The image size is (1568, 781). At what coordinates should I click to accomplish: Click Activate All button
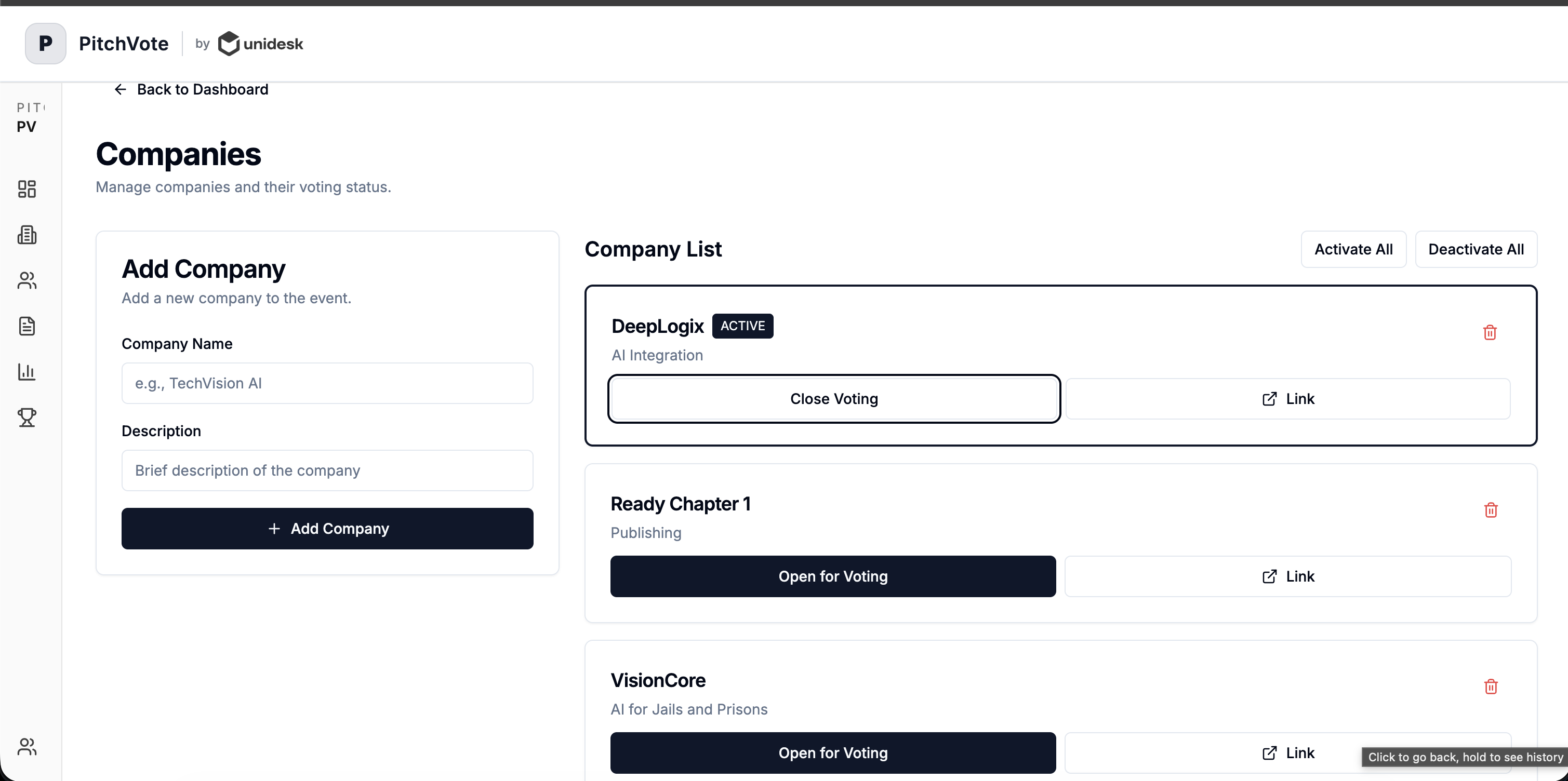[x=1353, y=249]
